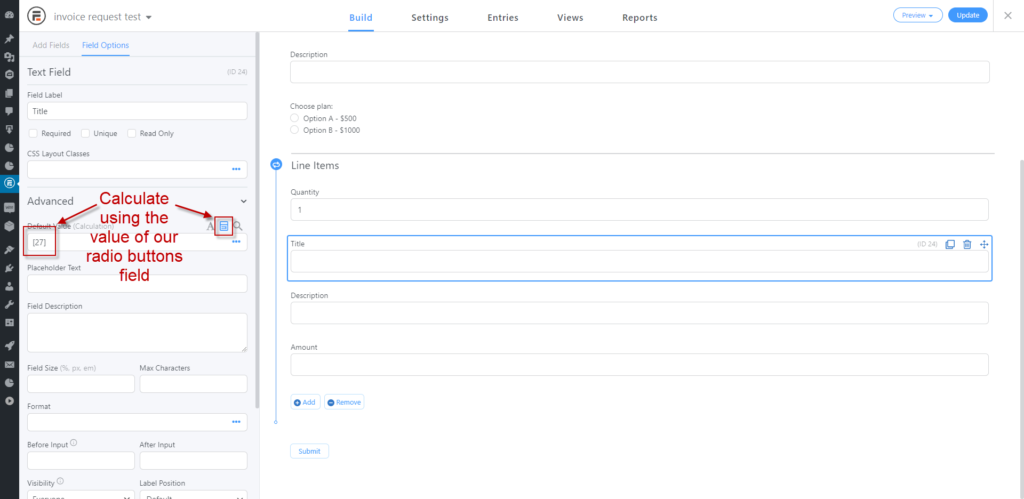Open the Users person sidebar icon
The width and height of the screenshot is (1024, 499).
[9, 286]
